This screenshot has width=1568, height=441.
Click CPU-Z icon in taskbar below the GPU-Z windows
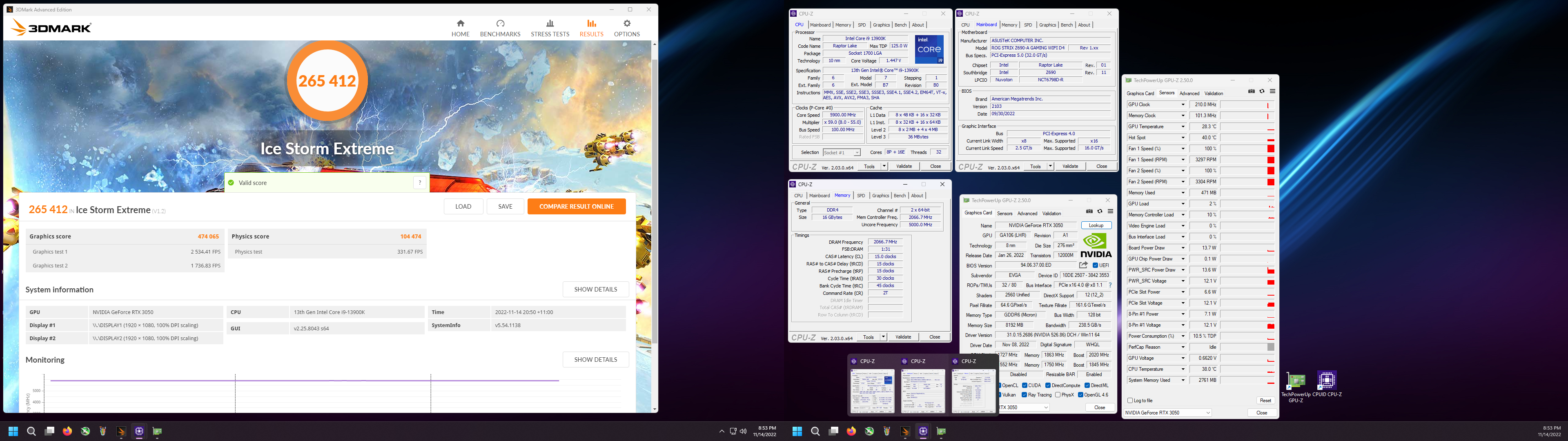923,431
